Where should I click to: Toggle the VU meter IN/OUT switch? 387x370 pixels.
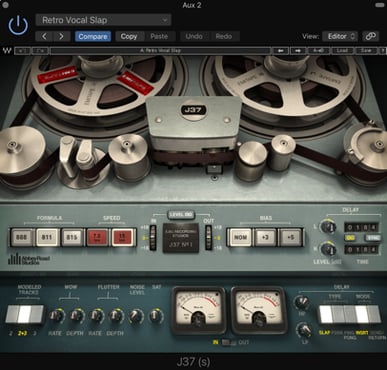[x=229, y=342]
